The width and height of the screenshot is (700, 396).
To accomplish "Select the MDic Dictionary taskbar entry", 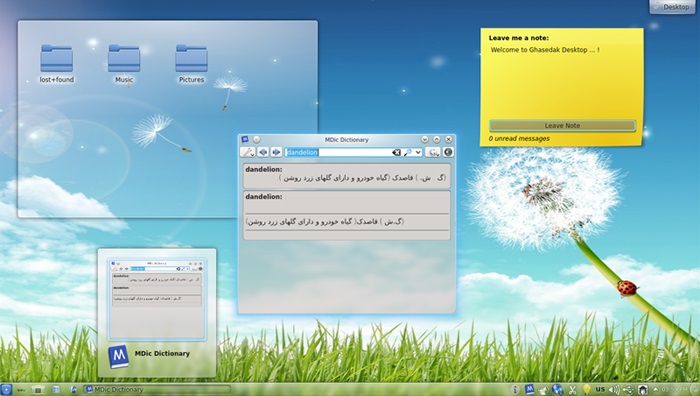I will pos(157,390).
